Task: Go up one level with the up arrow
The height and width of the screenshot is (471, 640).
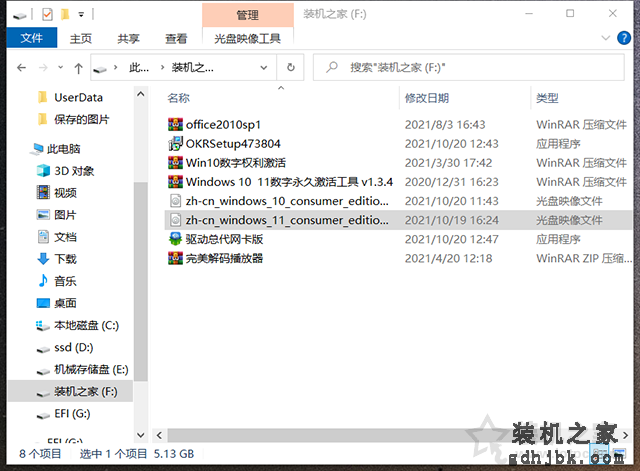Action: (x=78, y=68)
